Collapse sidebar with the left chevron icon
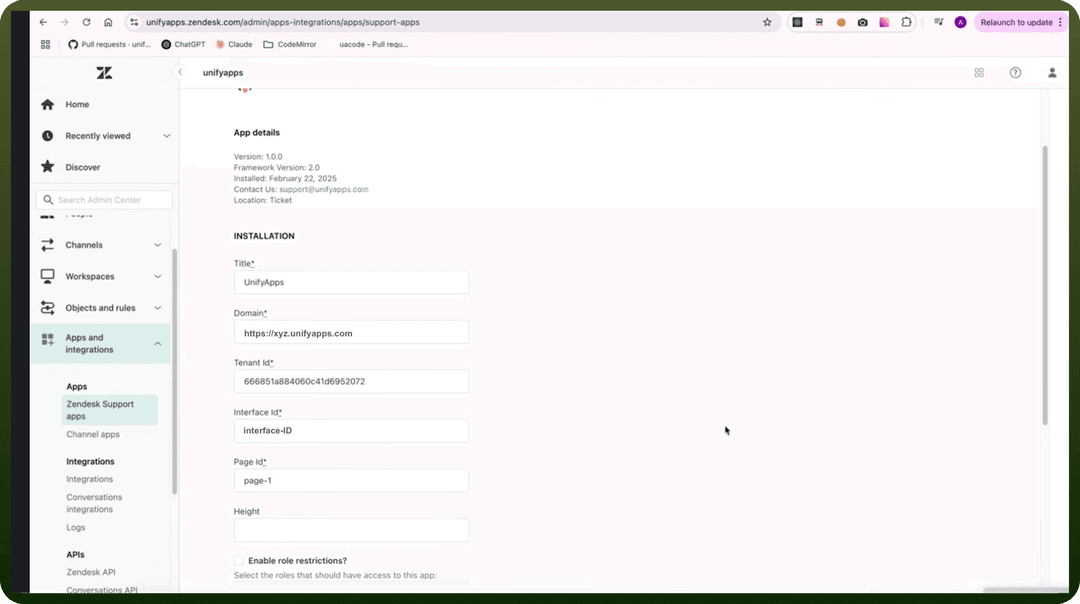 (180, 72)
